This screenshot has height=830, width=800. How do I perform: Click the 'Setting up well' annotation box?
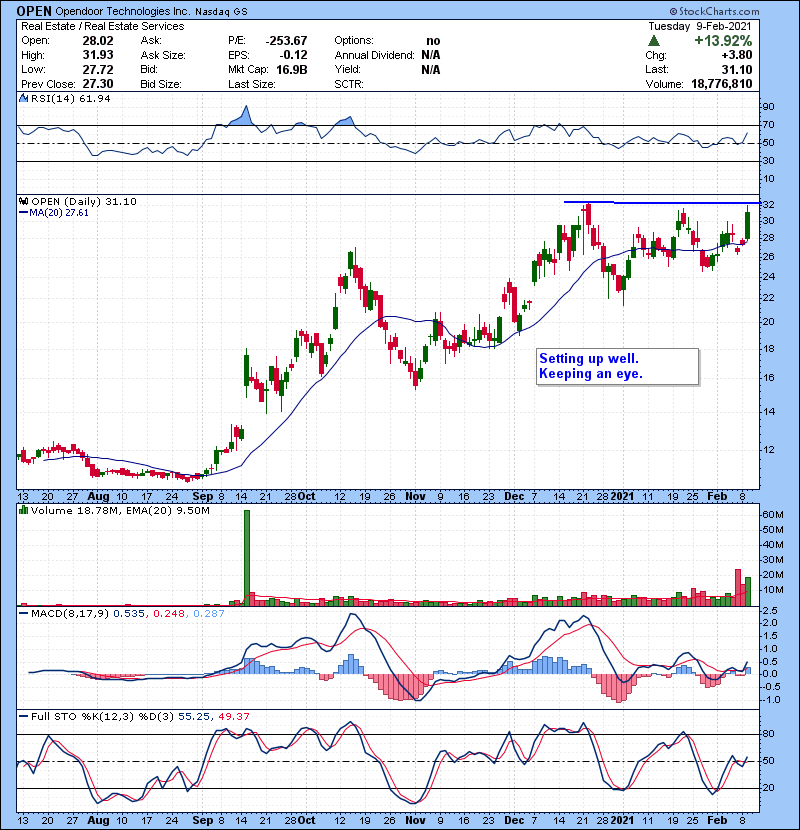tap(617, 366)
